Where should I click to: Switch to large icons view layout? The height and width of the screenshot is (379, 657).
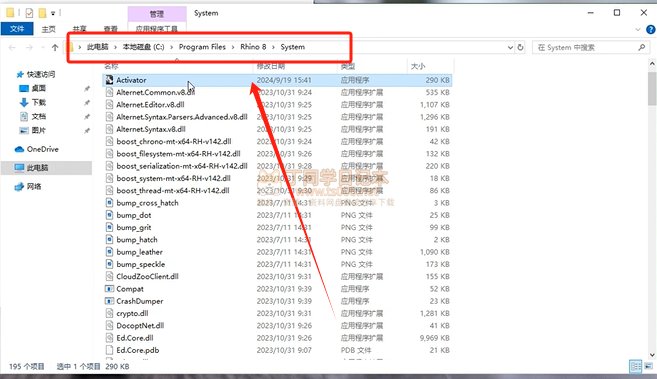tap(649, 366)
